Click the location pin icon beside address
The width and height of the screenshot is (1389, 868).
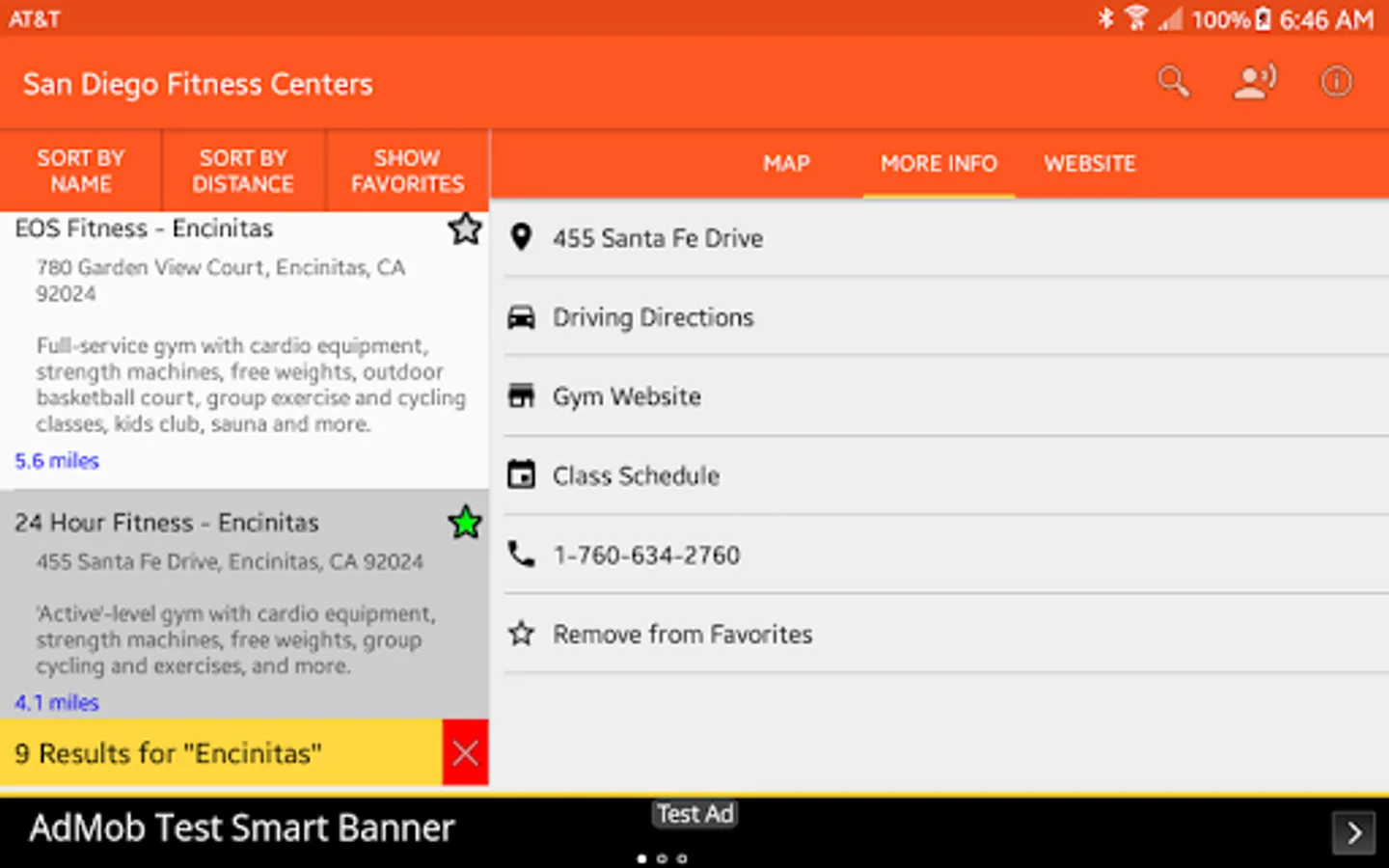tap(521, 237)
